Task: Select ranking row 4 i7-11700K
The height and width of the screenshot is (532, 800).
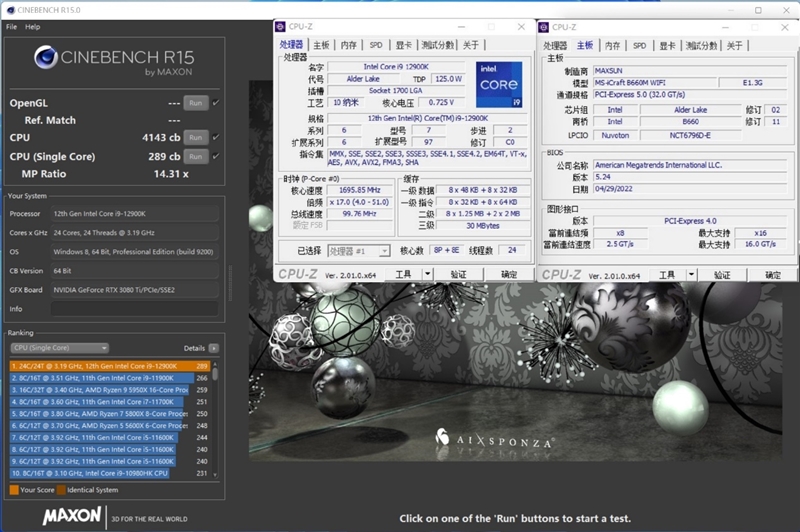Action: coord(110,402)
